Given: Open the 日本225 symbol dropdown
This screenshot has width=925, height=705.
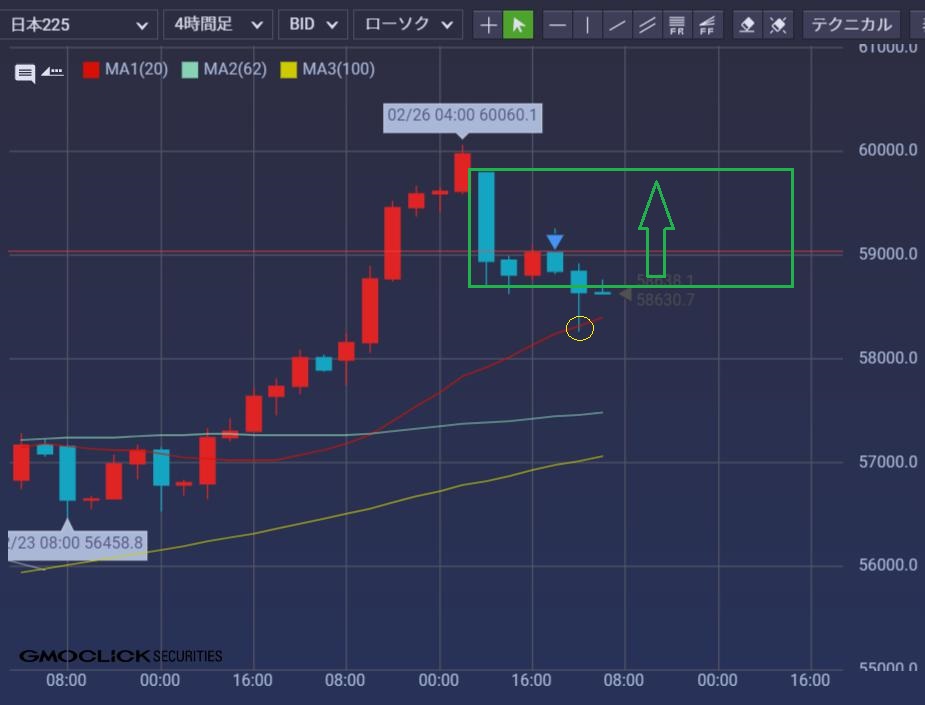Looking at the screenshot, I should pos(79,24).
